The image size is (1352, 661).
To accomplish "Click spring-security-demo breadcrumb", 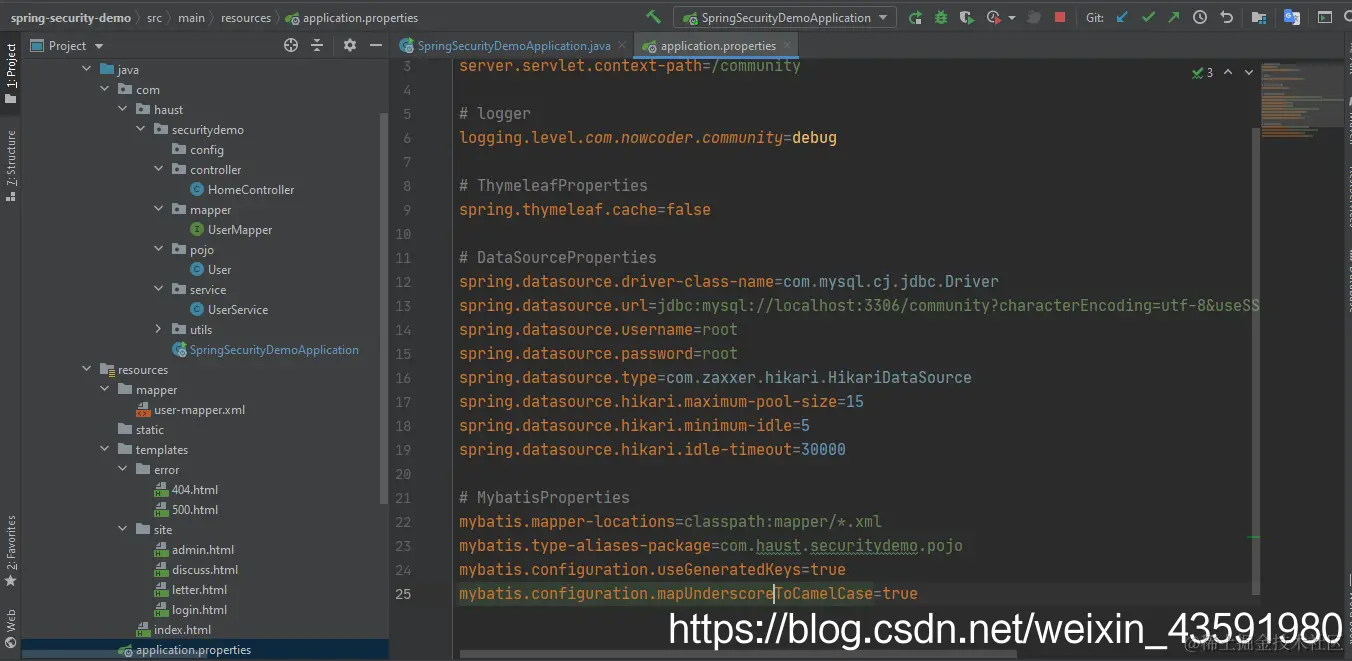I will [71, 18].
